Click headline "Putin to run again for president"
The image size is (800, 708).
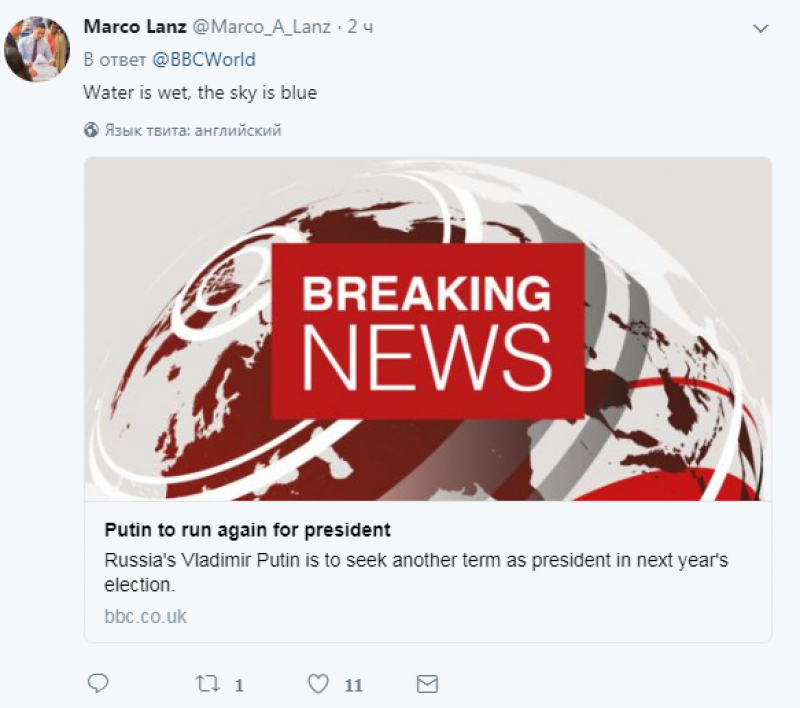[x=247, y=529]
